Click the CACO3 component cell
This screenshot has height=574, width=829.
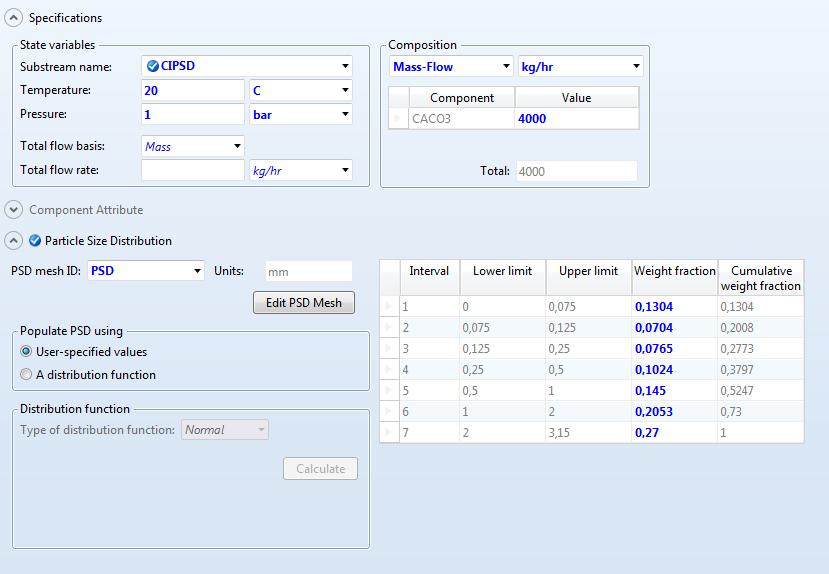pyautogui.click(x=462, y=118)
